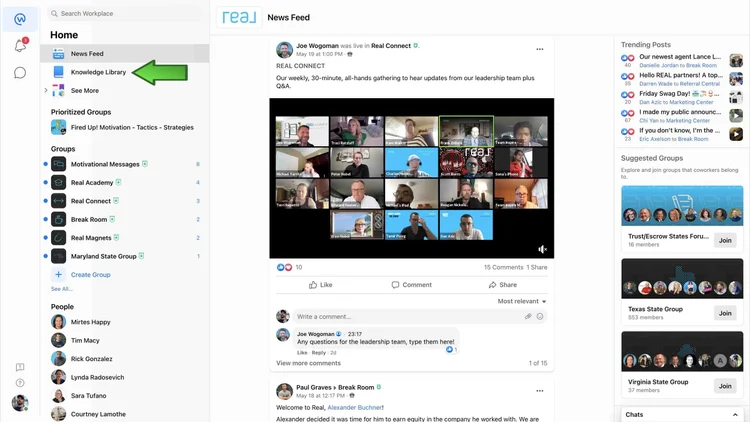750x422 pixels.
Task: Click See All under Groups
Action: 61,289
